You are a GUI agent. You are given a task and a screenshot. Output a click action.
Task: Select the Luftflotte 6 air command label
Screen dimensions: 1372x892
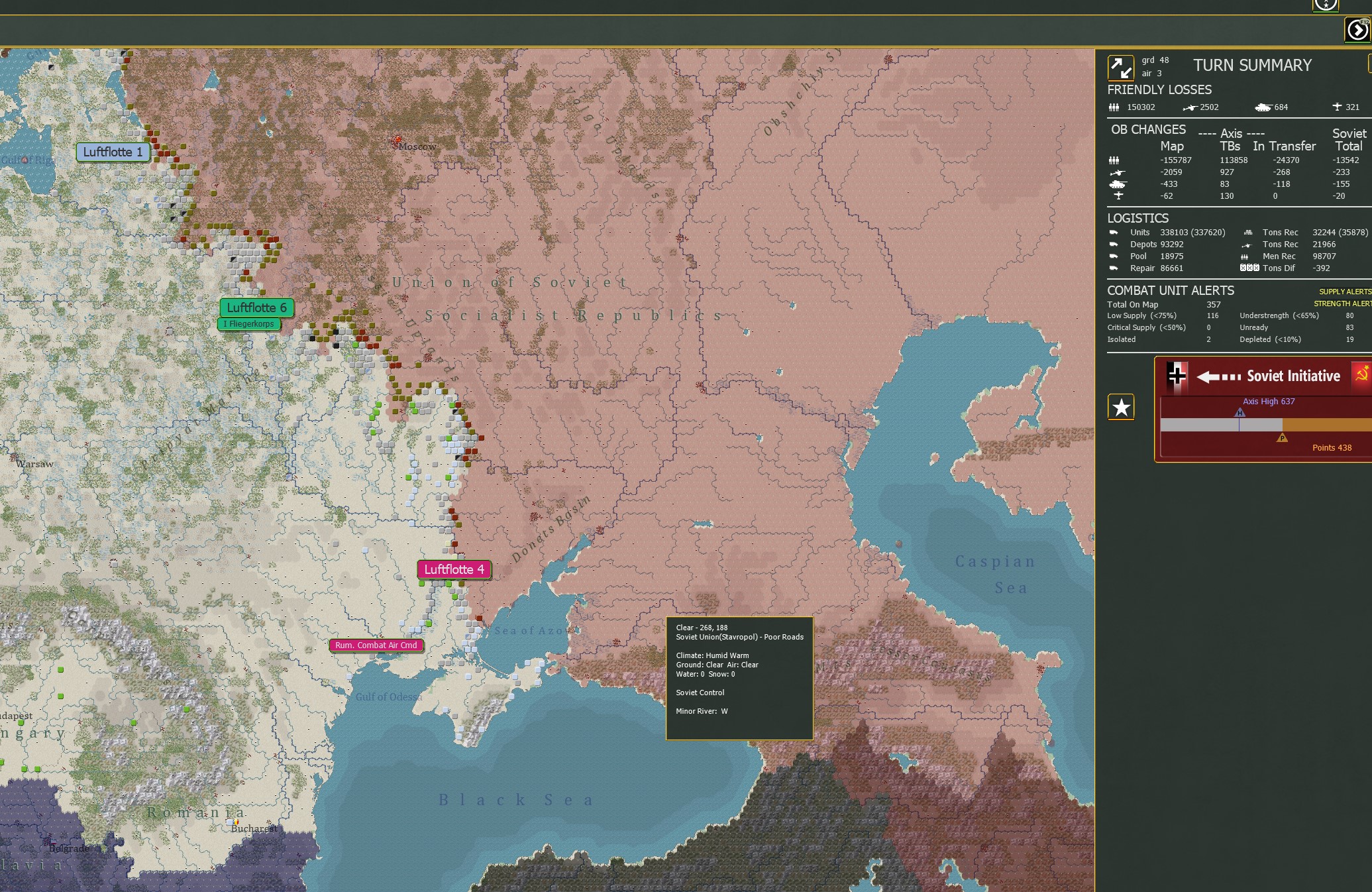[256, 307]
